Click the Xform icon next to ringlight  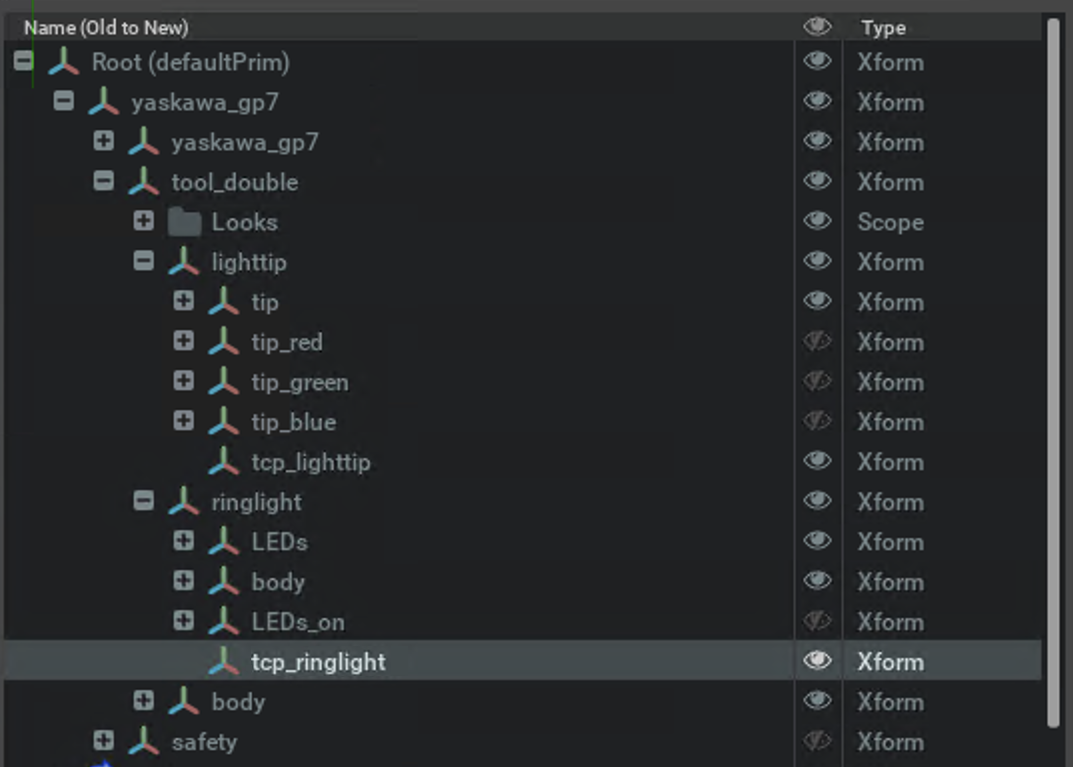coord(184,502)
